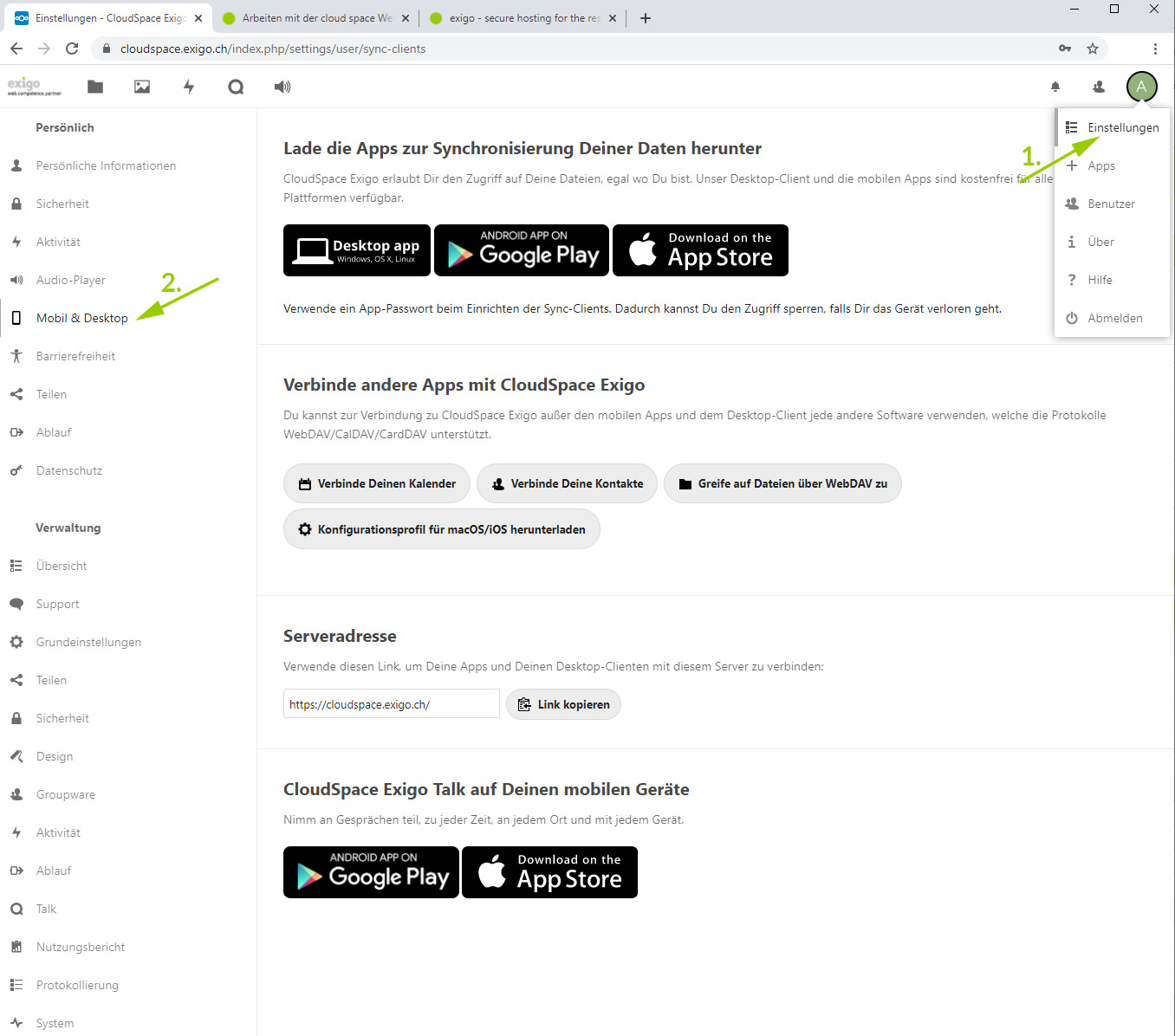Open the Photos gallery icon in top bar
Viewport: 1175px width, 1036px height.
tap(142, 87)
